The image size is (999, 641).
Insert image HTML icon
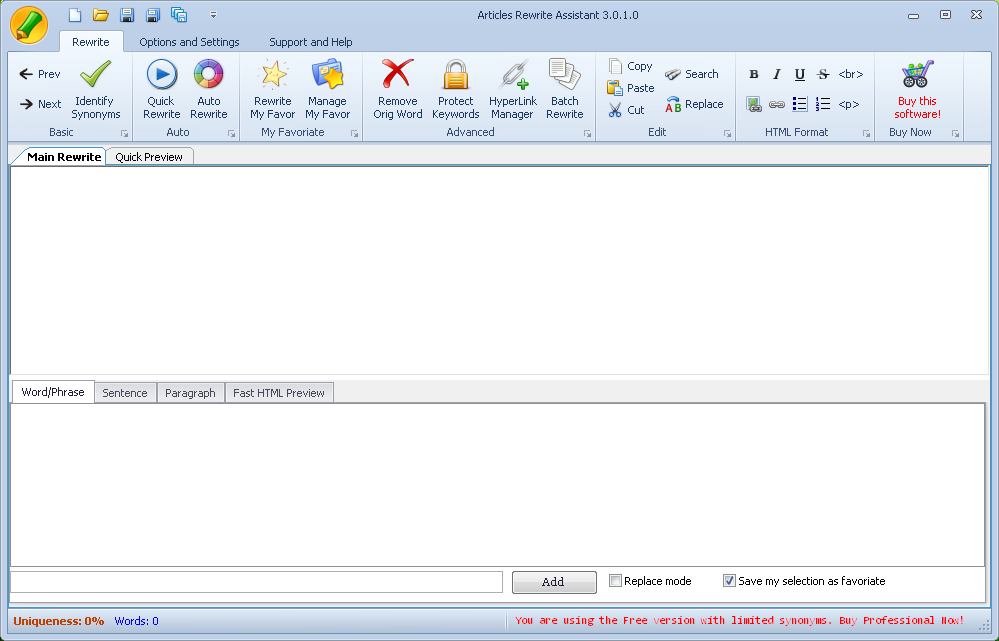pos(754,104)
